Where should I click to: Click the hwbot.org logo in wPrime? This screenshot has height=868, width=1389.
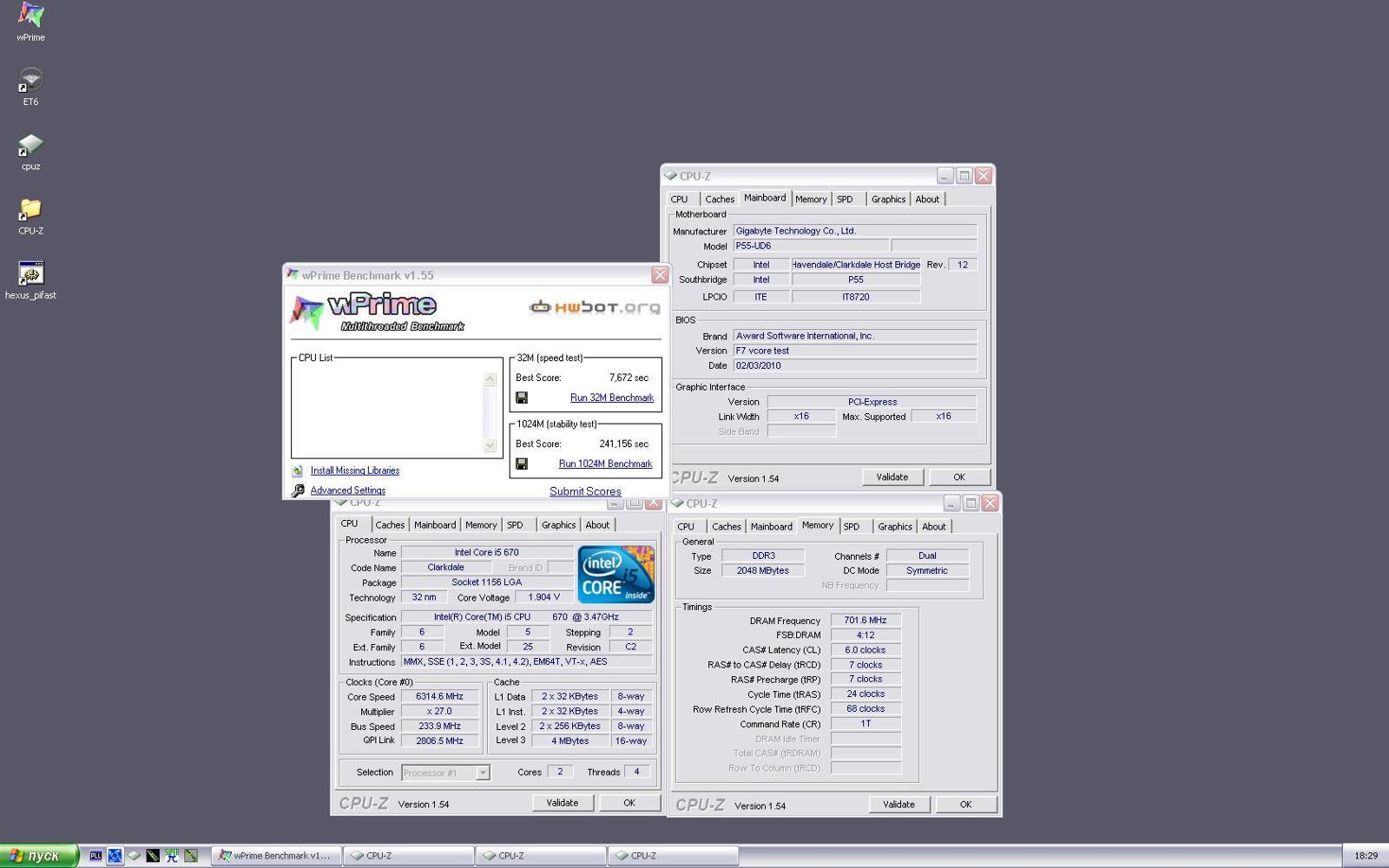(x=595, y=306)
